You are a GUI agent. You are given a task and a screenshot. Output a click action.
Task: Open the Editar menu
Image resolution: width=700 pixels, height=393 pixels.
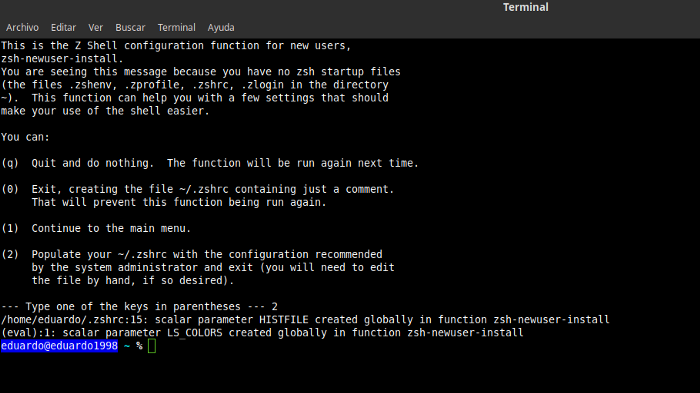tap(63, 28)
